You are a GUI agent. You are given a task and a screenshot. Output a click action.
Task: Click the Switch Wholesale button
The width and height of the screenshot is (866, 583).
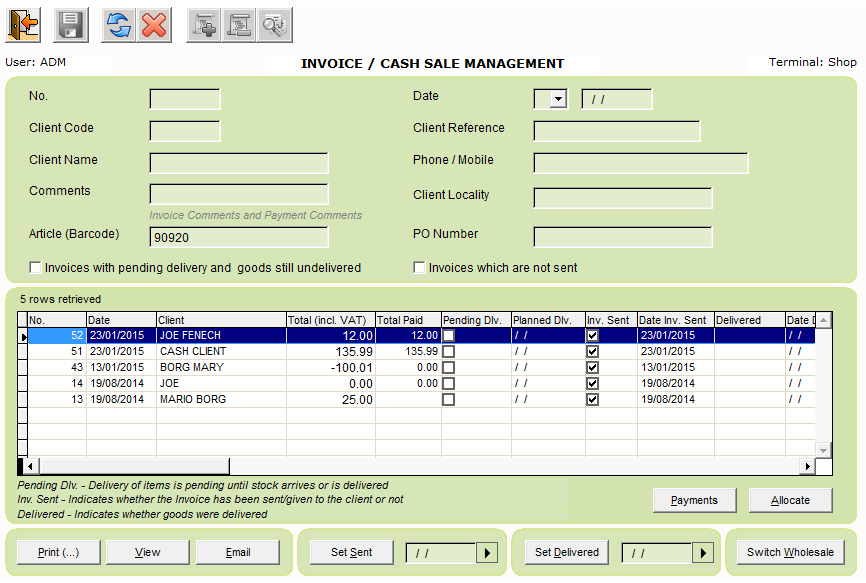[x=790, y=553]
